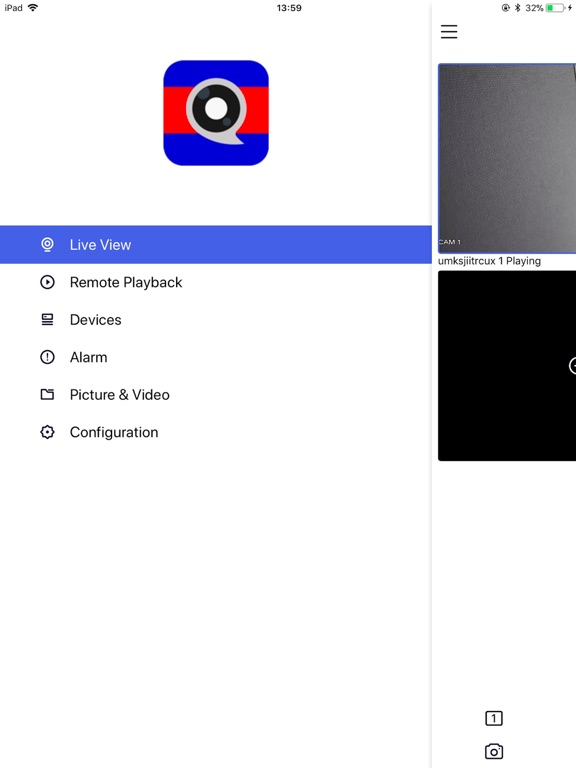Tap the Wi-Fi status icon

33,7
